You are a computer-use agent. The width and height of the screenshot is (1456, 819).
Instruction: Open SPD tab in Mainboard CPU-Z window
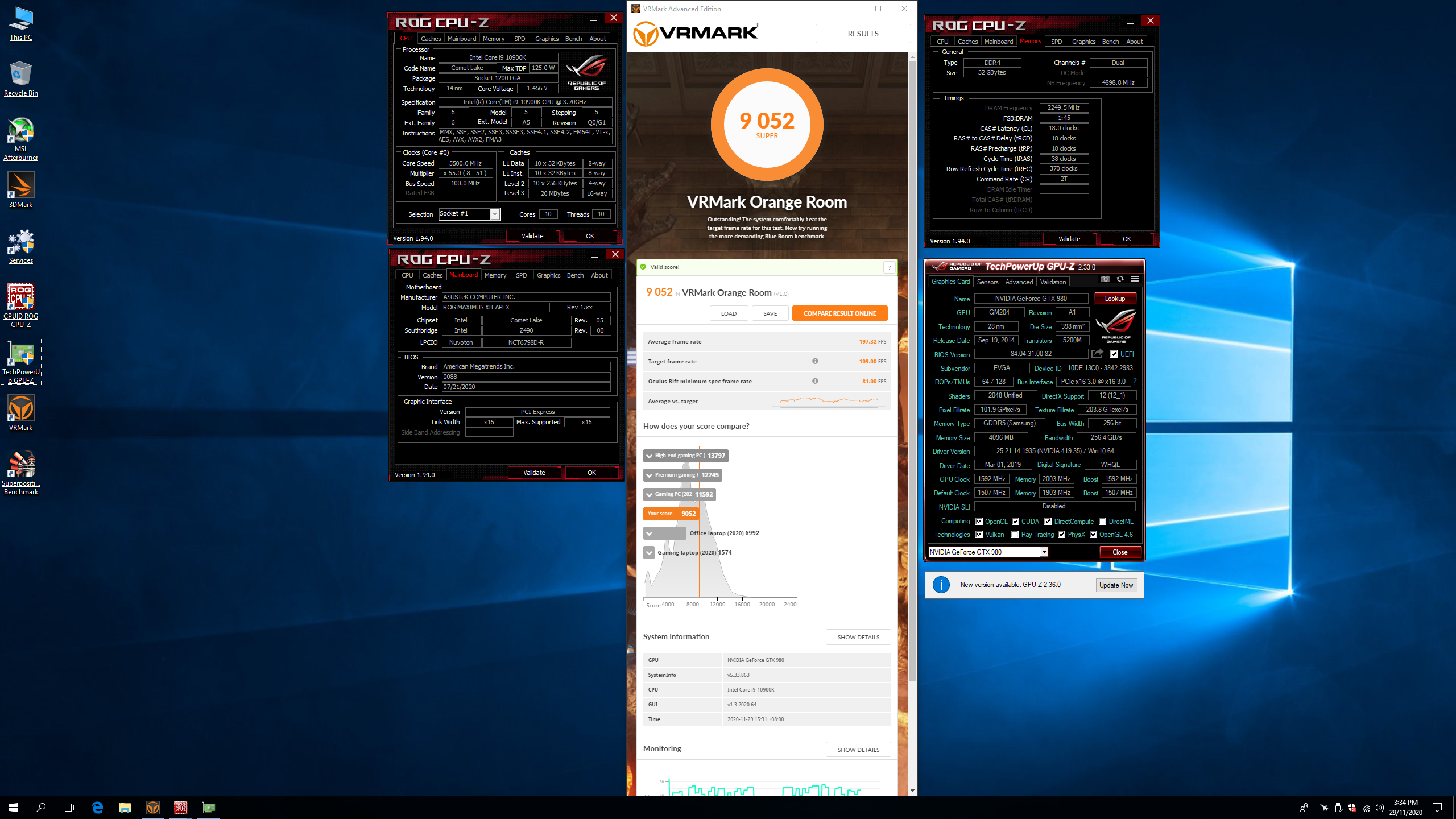[522, 275]
